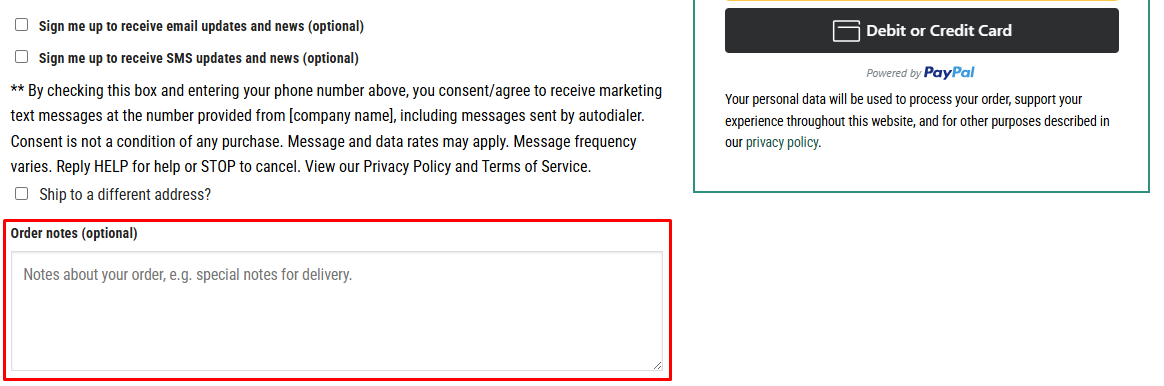Click the yellow PayPal button strip at top

click(921, 1)
